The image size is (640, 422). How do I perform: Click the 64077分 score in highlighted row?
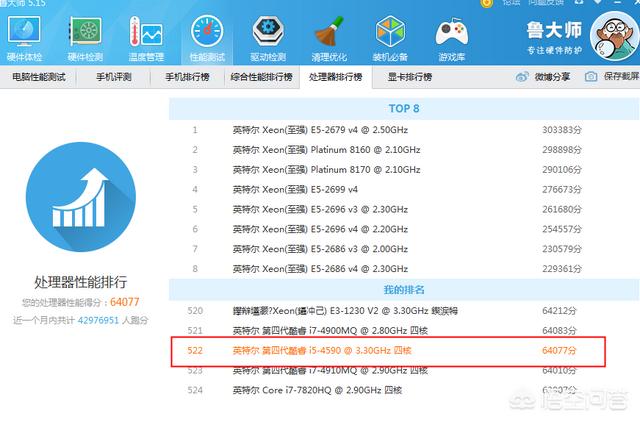pos(559,350)
